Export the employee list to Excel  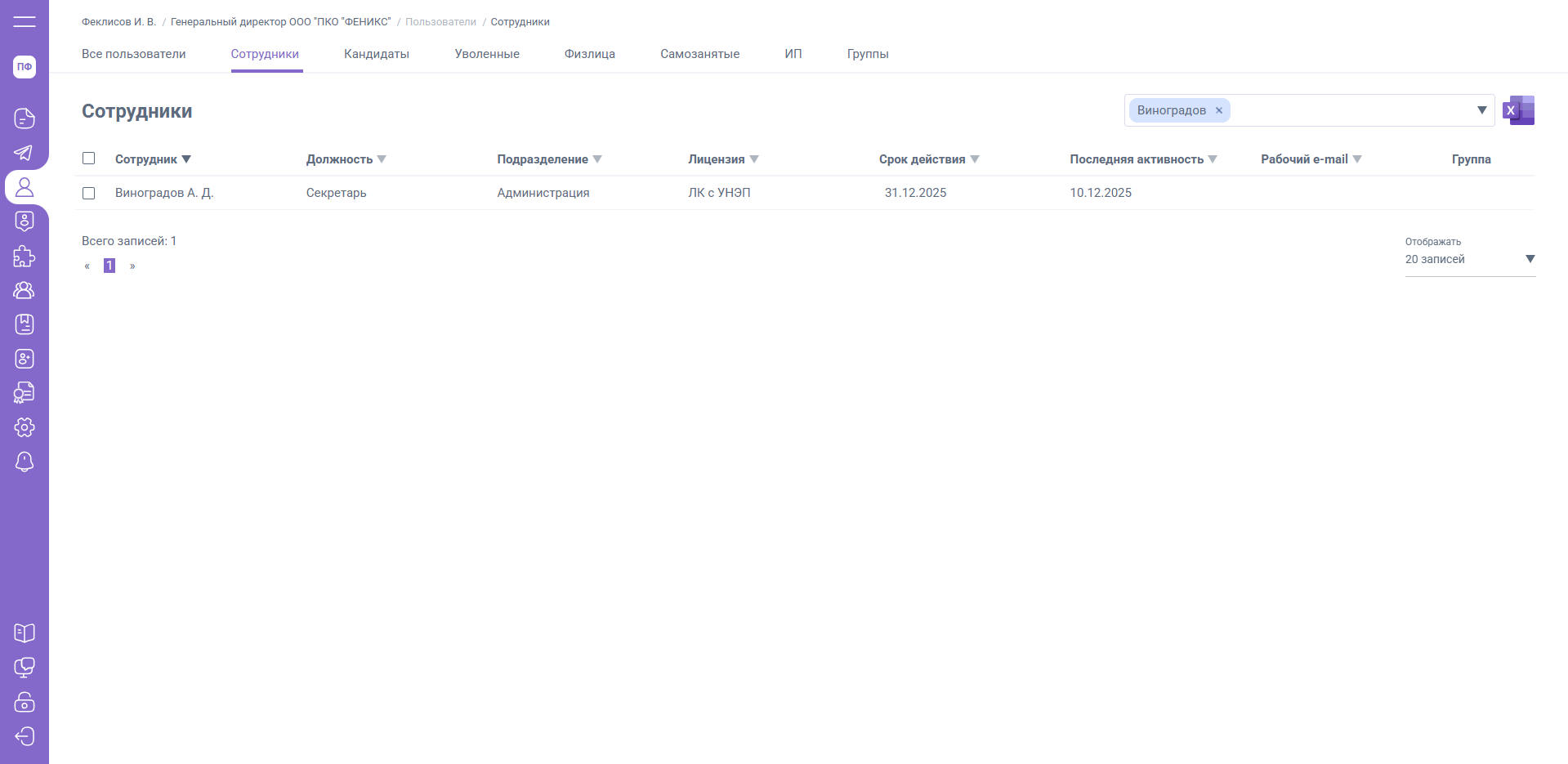click(1518, 110)
